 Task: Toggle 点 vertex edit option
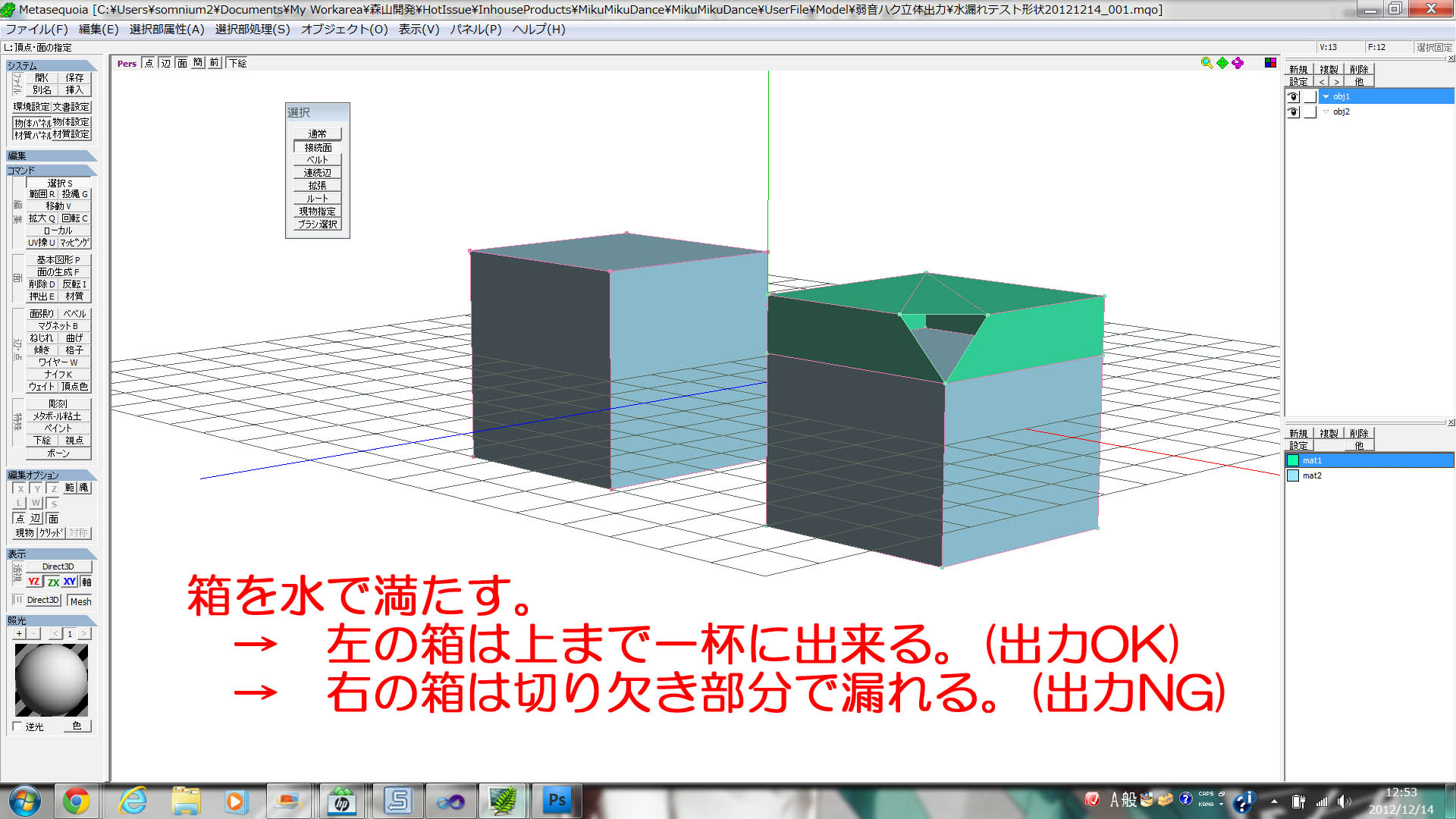20,519
